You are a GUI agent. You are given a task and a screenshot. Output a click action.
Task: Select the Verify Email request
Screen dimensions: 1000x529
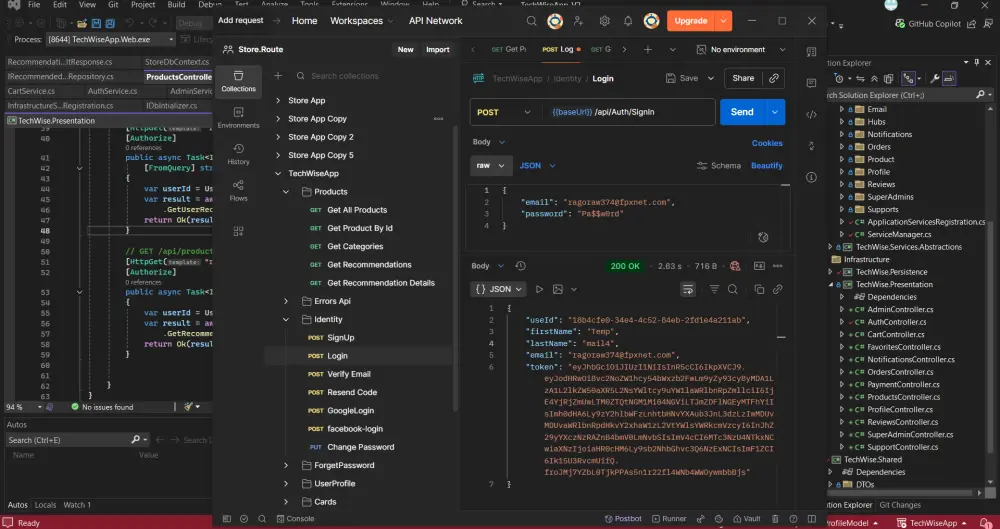click(348, 375)
